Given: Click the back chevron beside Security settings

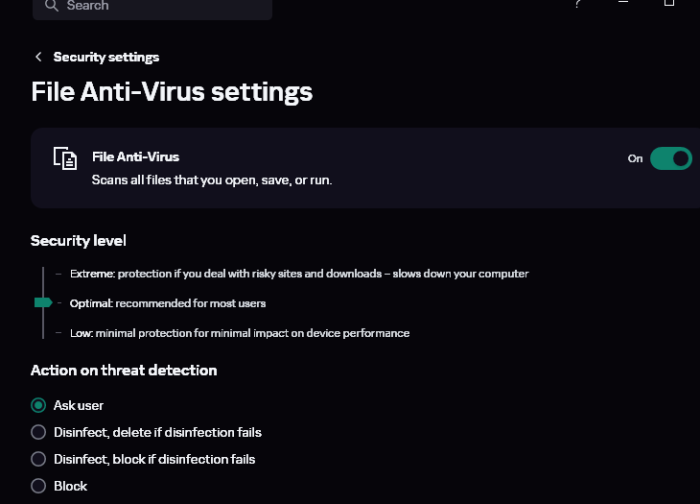Looking at the screenshot, I should click(39, 57).
